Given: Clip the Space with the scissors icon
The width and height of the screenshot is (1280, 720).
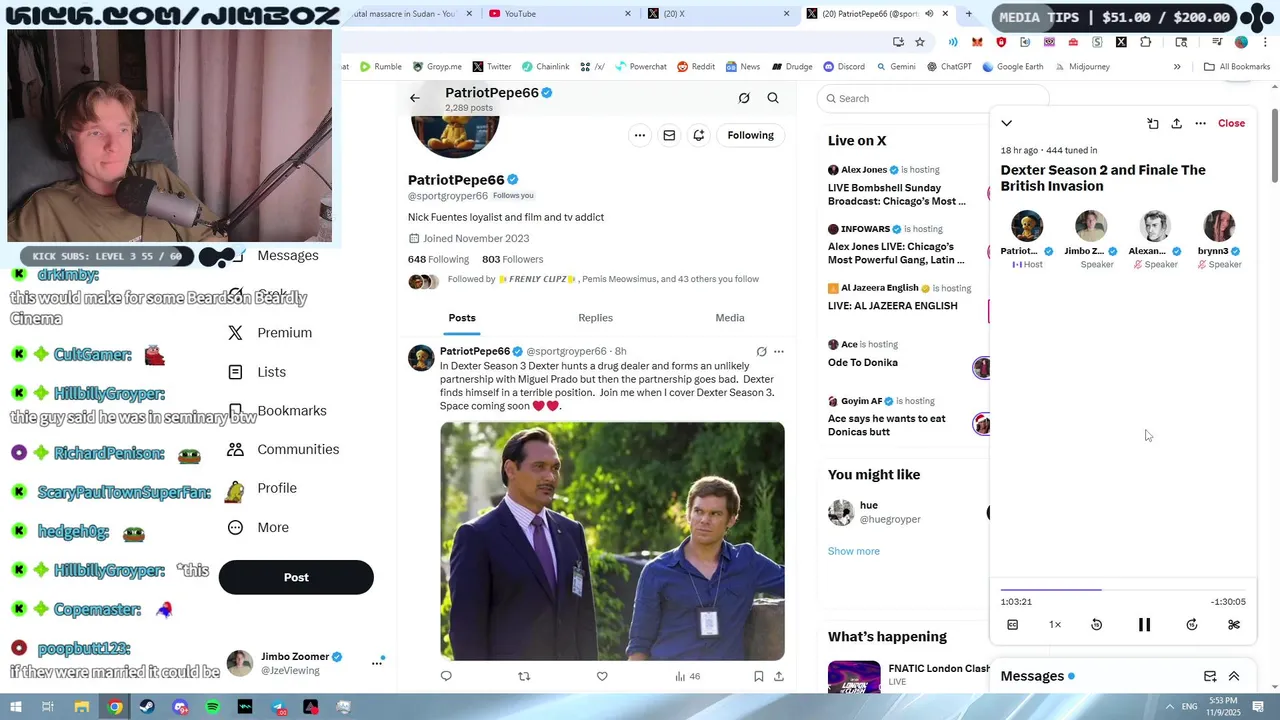Looking at the screenshot, I should [1234, 625].
